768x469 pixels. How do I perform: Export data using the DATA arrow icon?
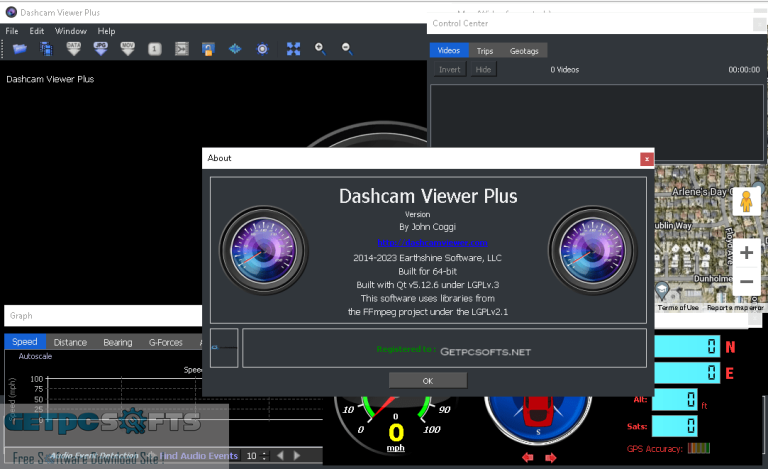73,48
